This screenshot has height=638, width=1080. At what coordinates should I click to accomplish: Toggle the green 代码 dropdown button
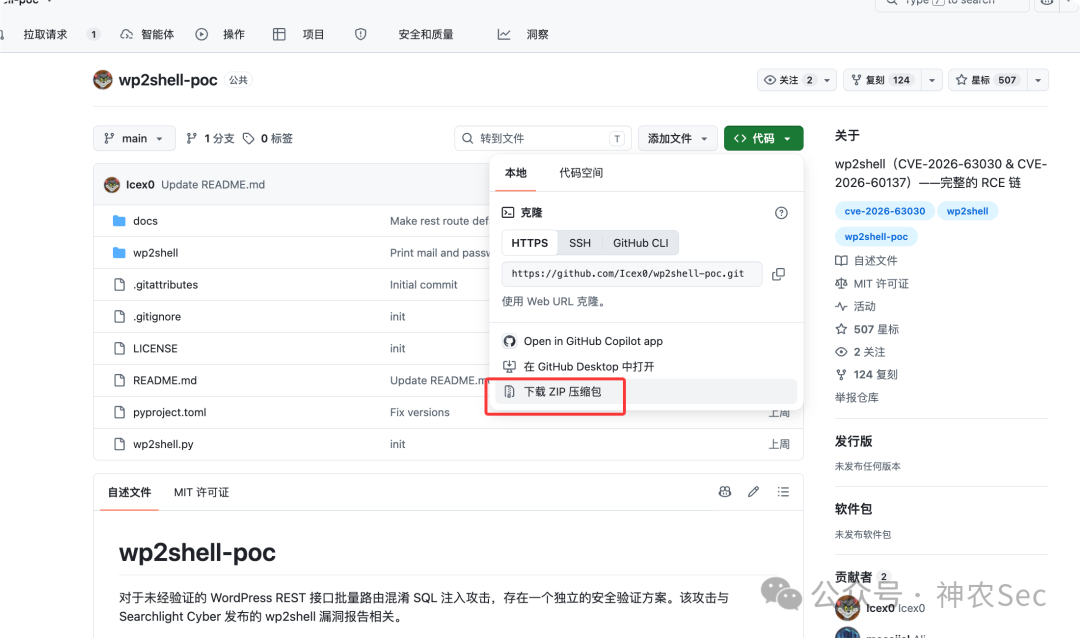coord(763,138)
